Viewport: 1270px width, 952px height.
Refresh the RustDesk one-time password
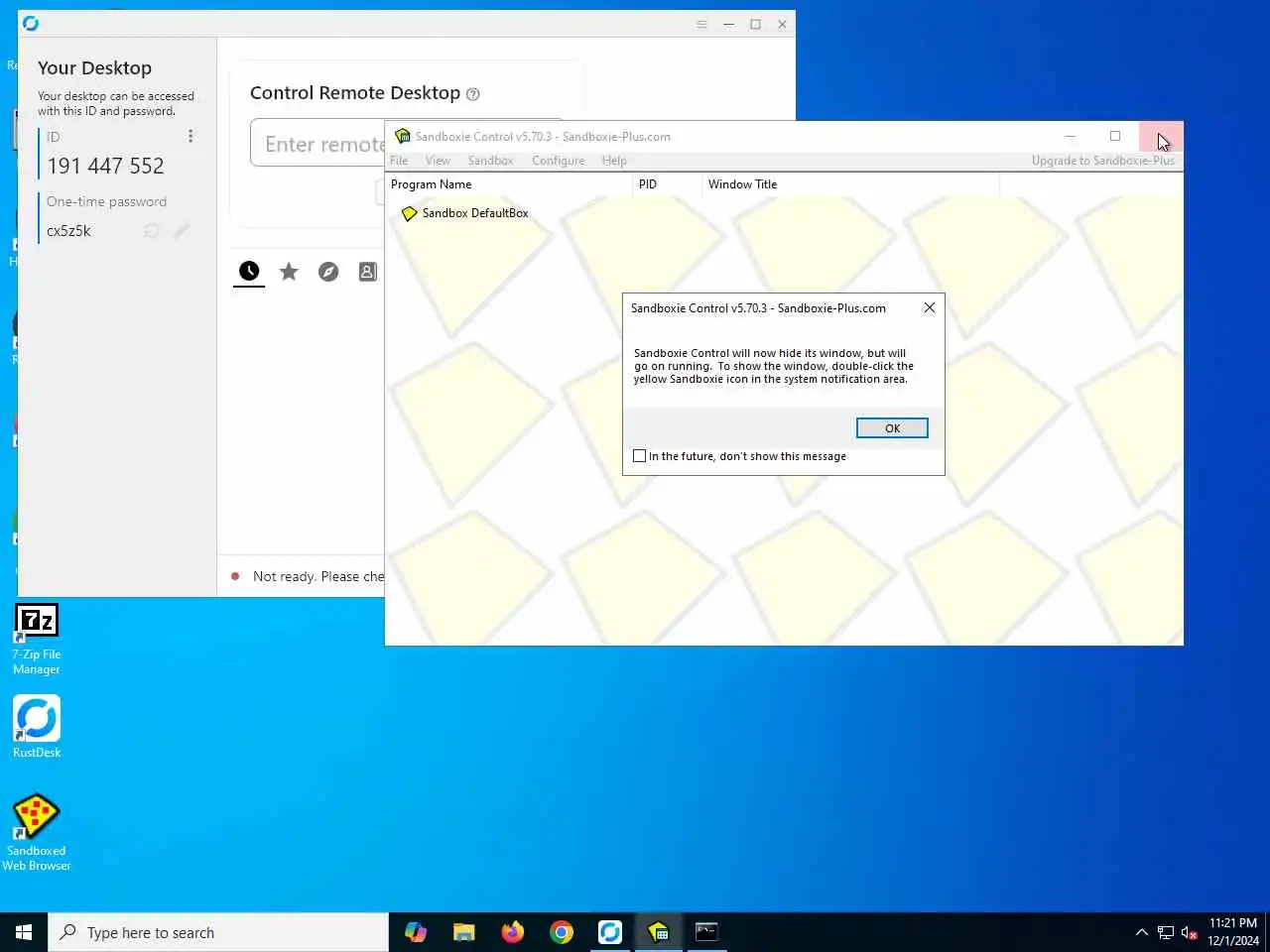[152, 231]
